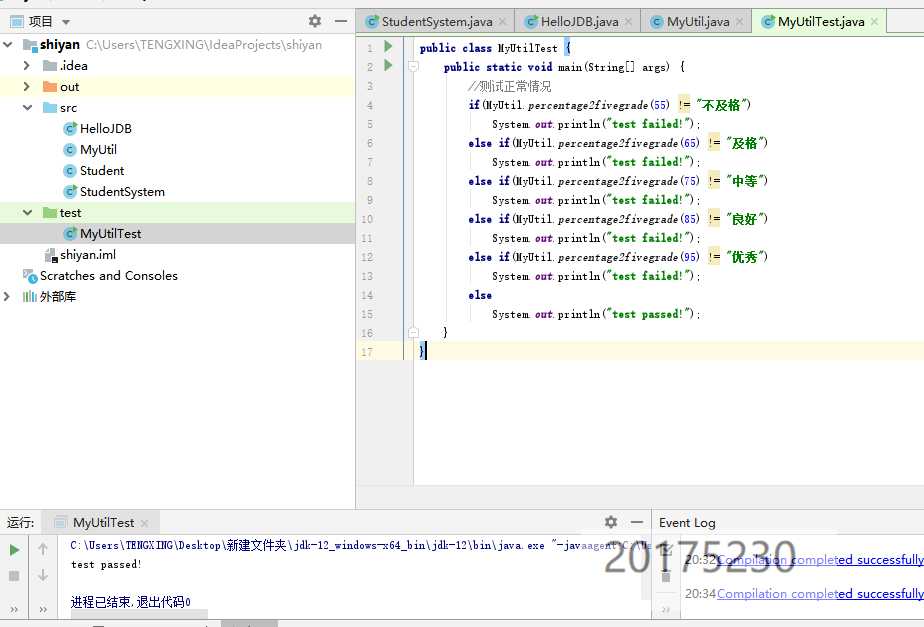Image resolution: width=924 pixels, height=627 pixels.
Task: Select shiyan.iml file
Action: click(81, 255)
